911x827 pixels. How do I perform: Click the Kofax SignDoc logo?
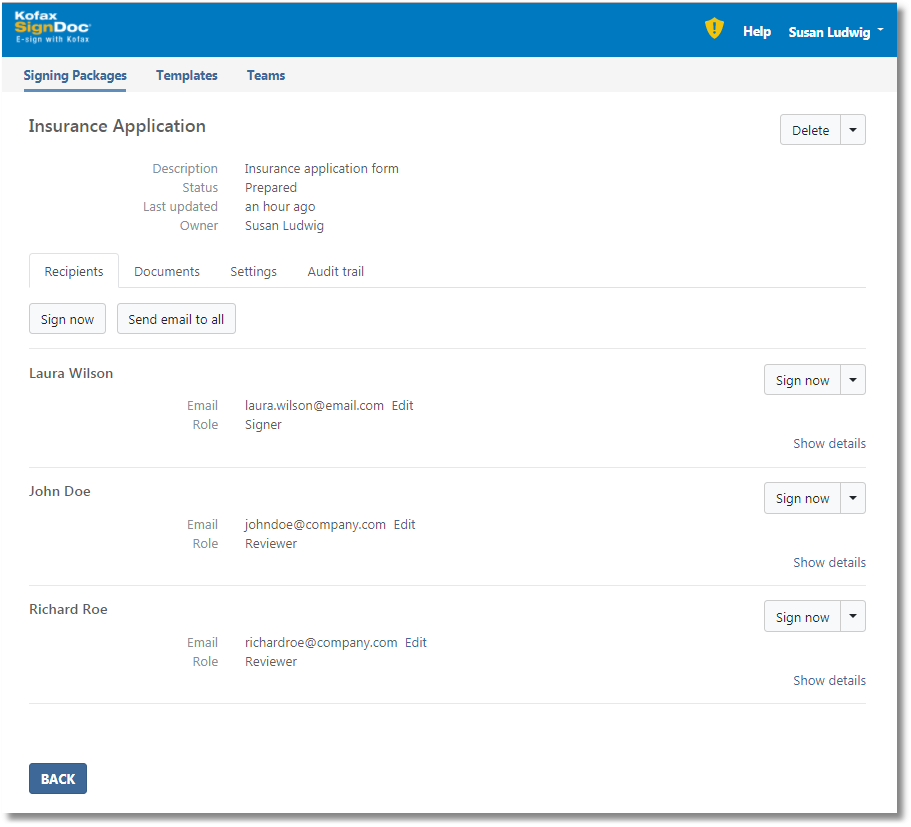pyautogui.click(x=53, y=28)
